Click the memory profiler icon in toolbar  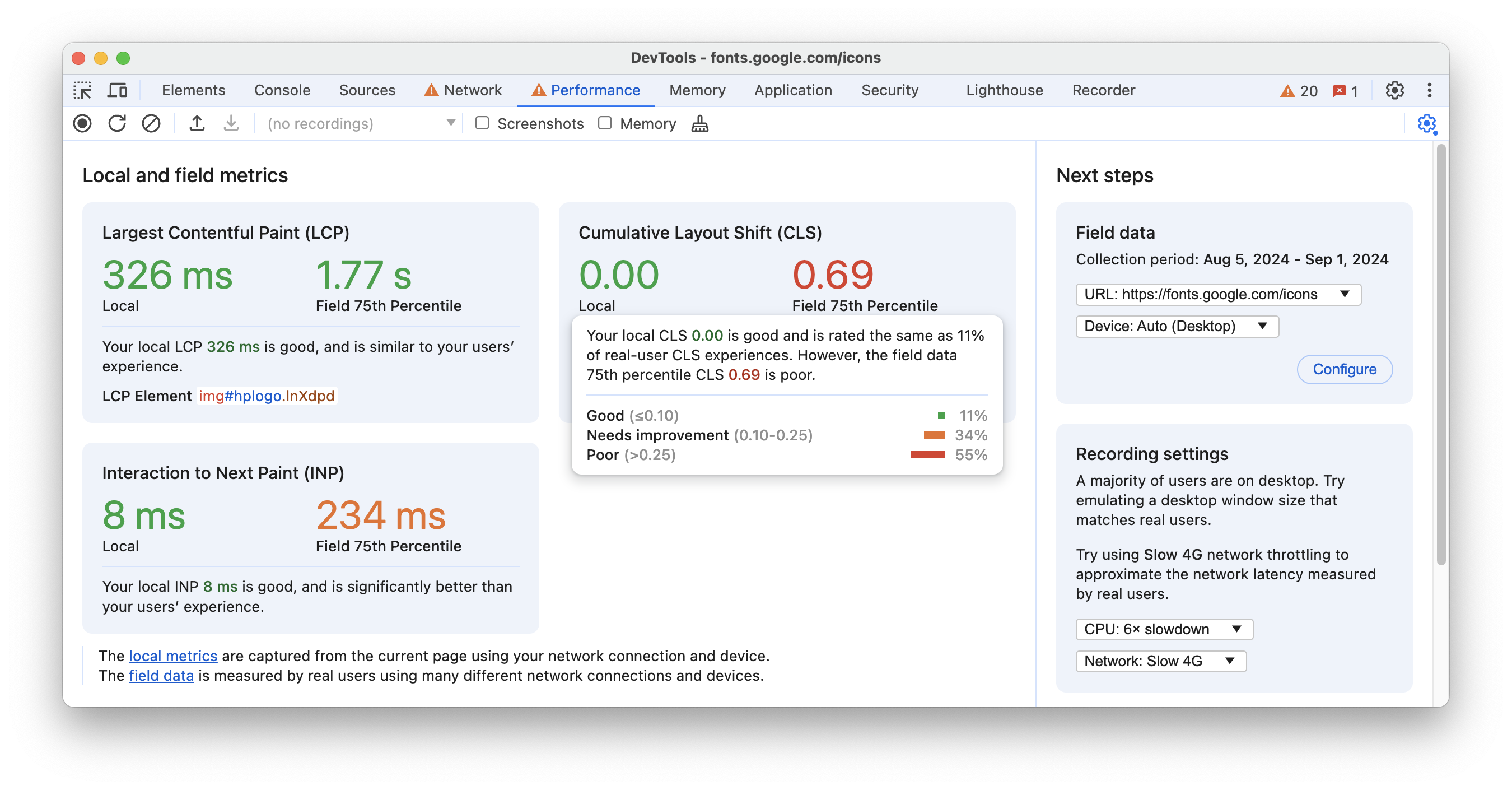pyautogui.click(x=700, y=123)
